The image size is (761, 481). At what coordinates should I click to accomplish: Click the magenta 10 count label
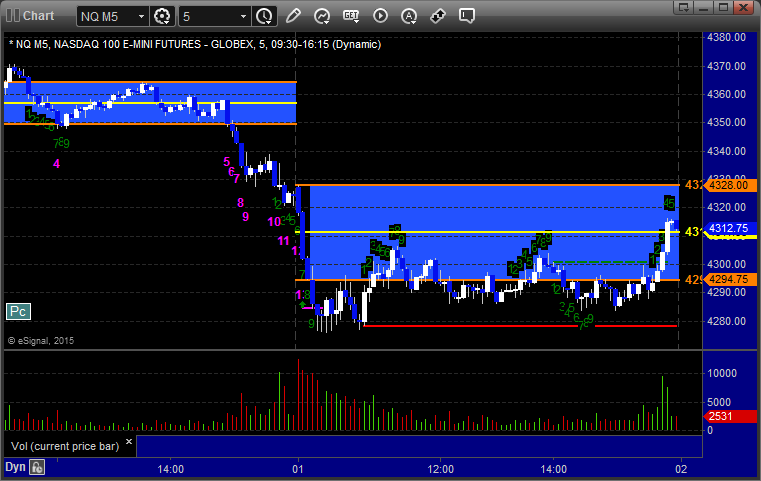tap(274, 222)
